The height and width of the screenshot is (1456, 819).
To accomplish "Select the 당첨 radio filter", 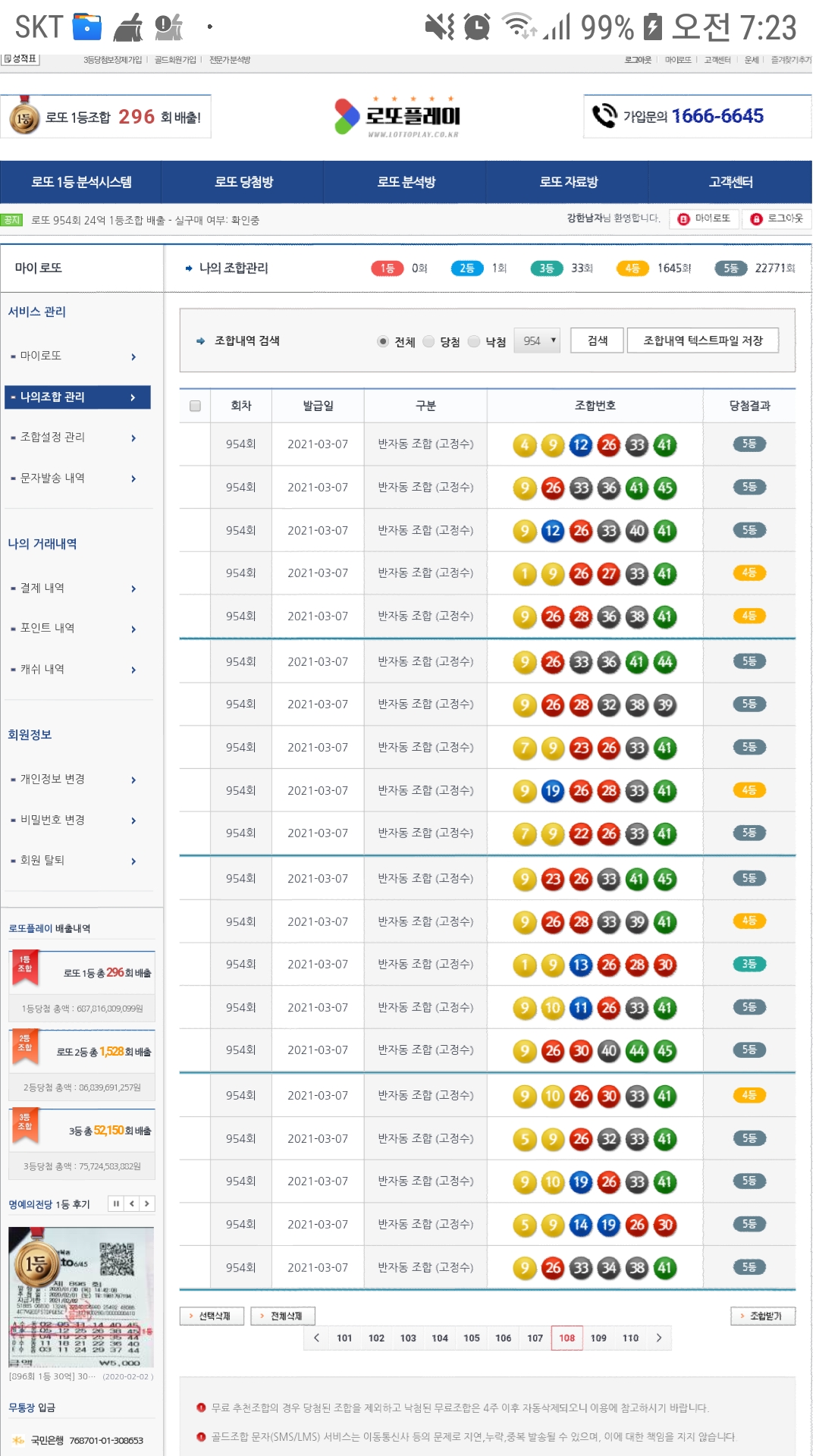I will click(x=428, y=341).
